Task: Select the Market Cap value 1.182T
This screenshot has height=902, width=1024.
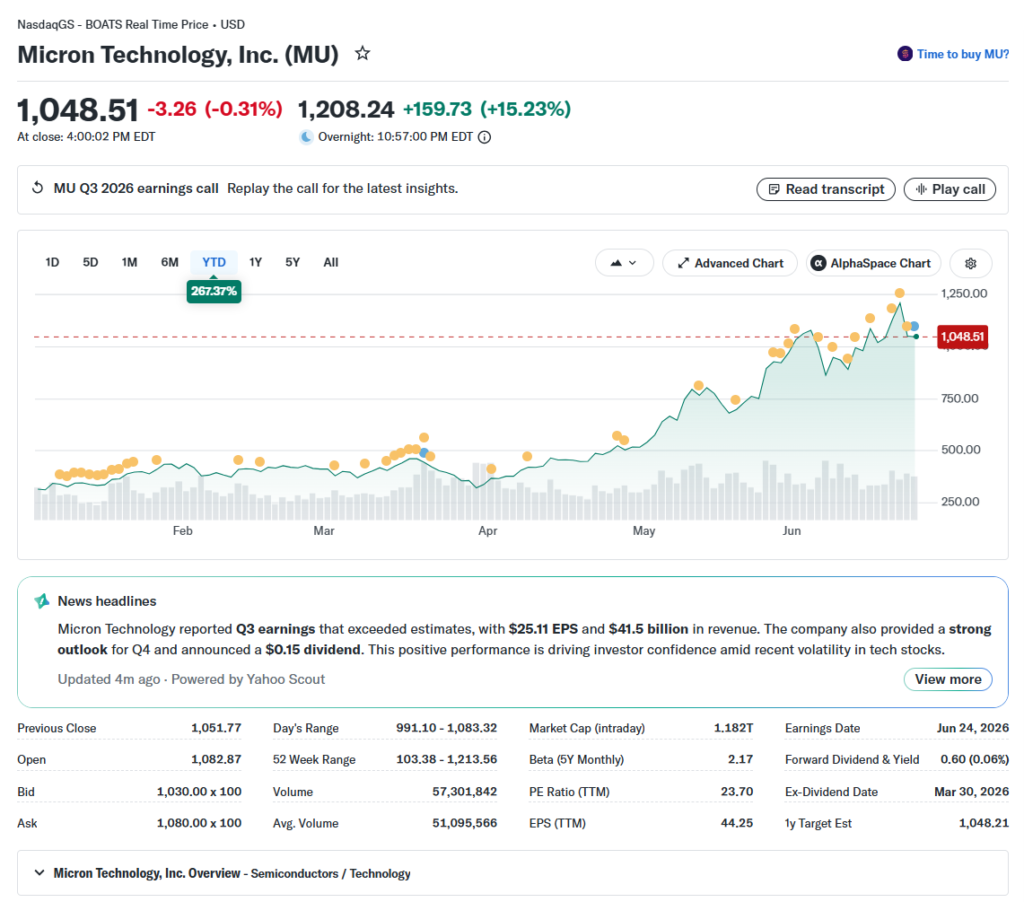Action: point(733,728)
